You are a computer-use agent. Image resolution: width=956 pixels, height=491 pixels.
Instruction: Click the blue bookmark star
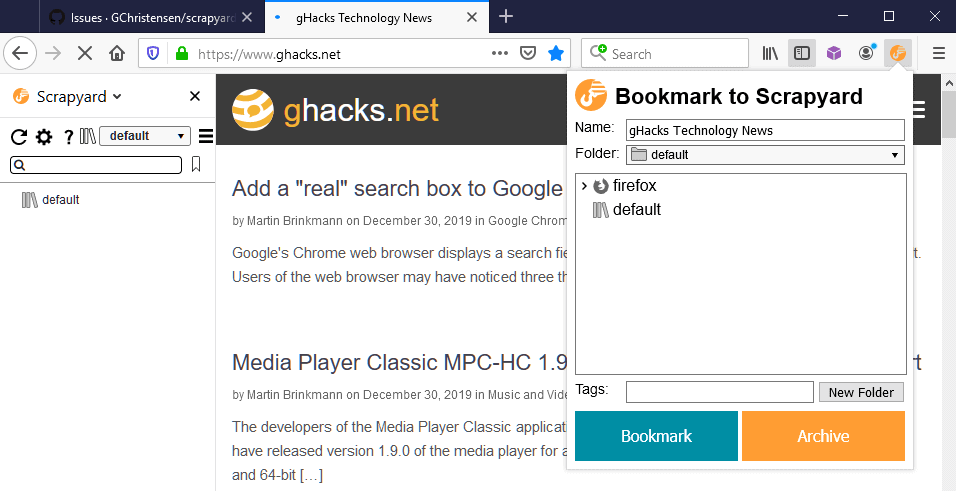tap(555, 54)
